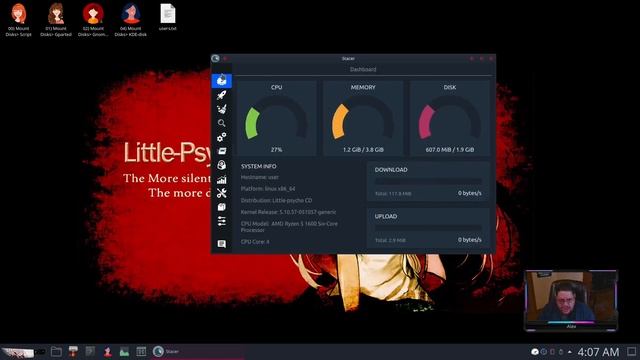Click the blue circular tray icon

tap(544, 352)
